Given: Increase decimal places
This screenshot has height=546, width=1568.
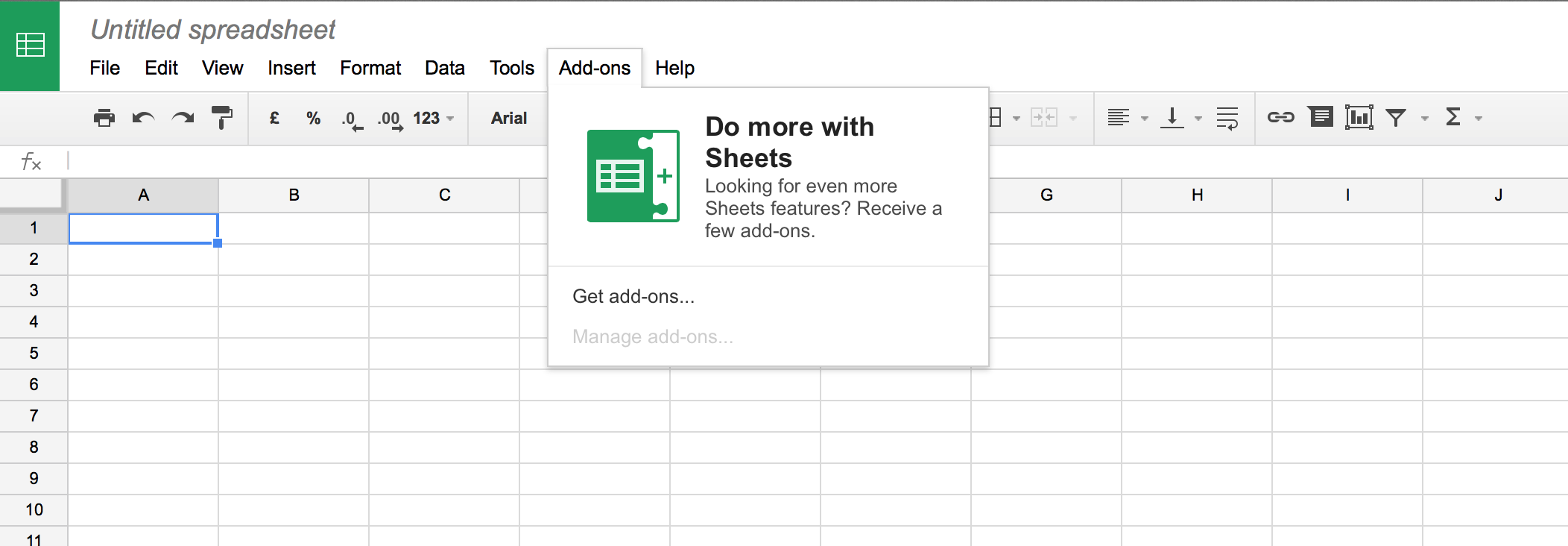Looking at the screenshot, I should (390, 120).
